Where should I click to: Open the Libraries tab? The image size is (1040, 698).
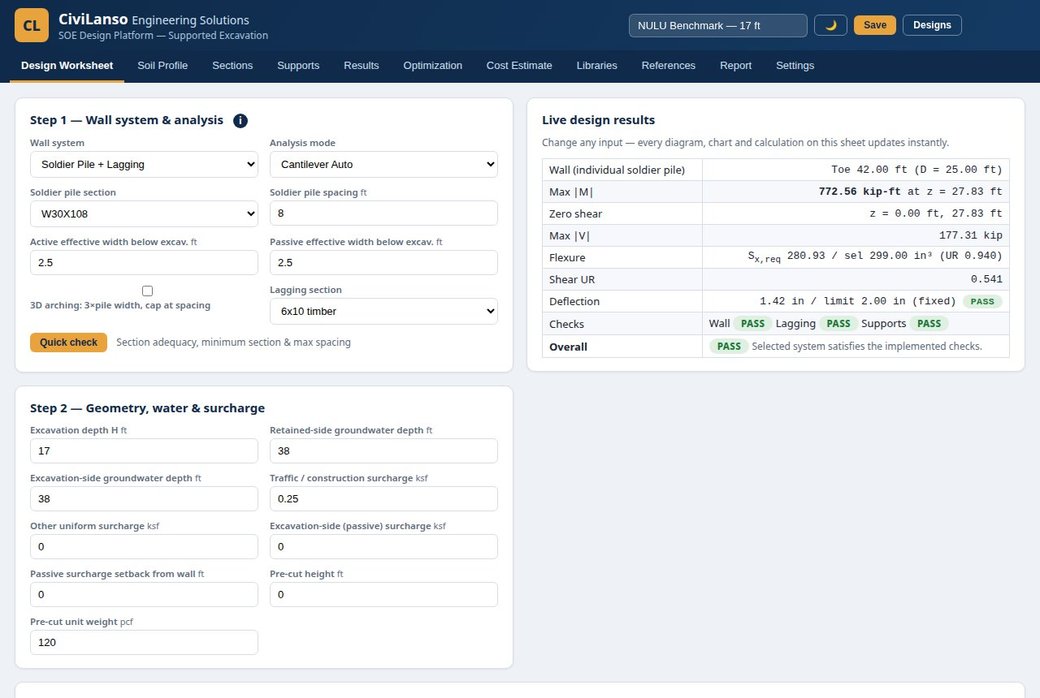click(x=597, y=66)
